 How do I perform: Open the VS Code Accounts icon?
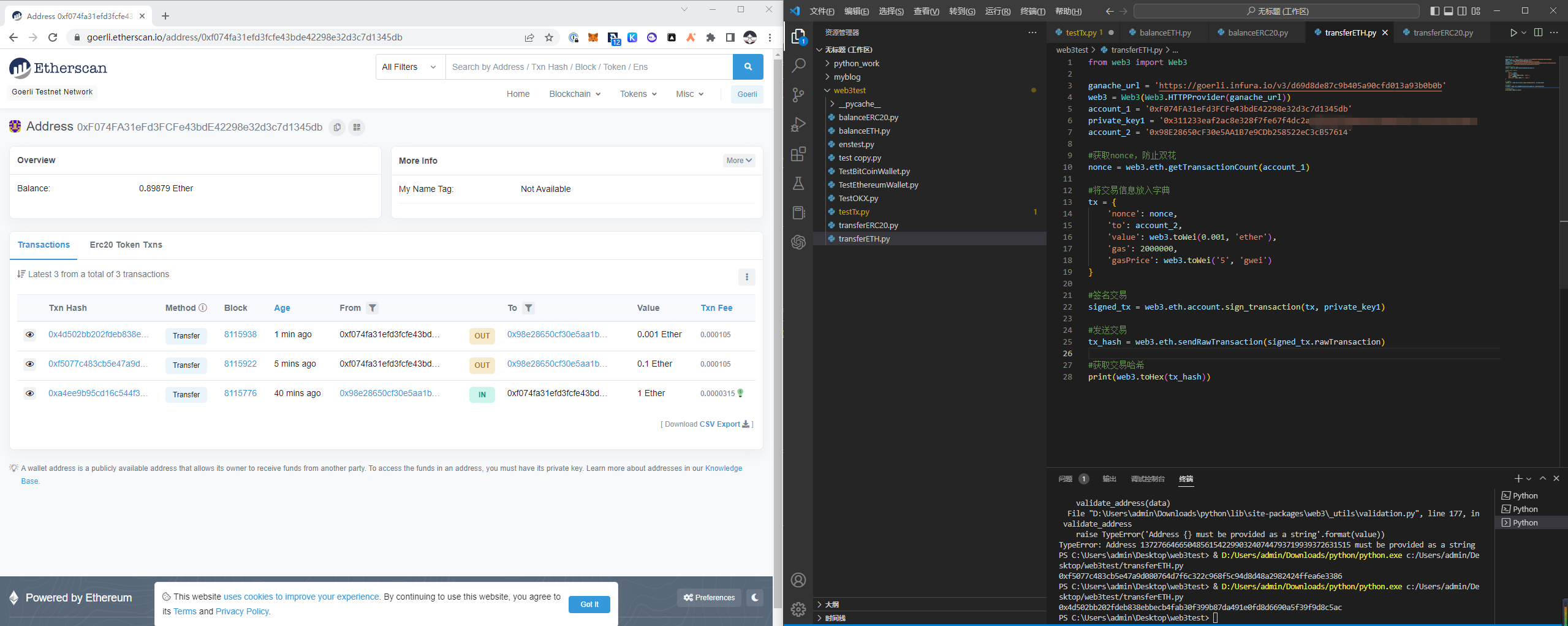point(798,580)
